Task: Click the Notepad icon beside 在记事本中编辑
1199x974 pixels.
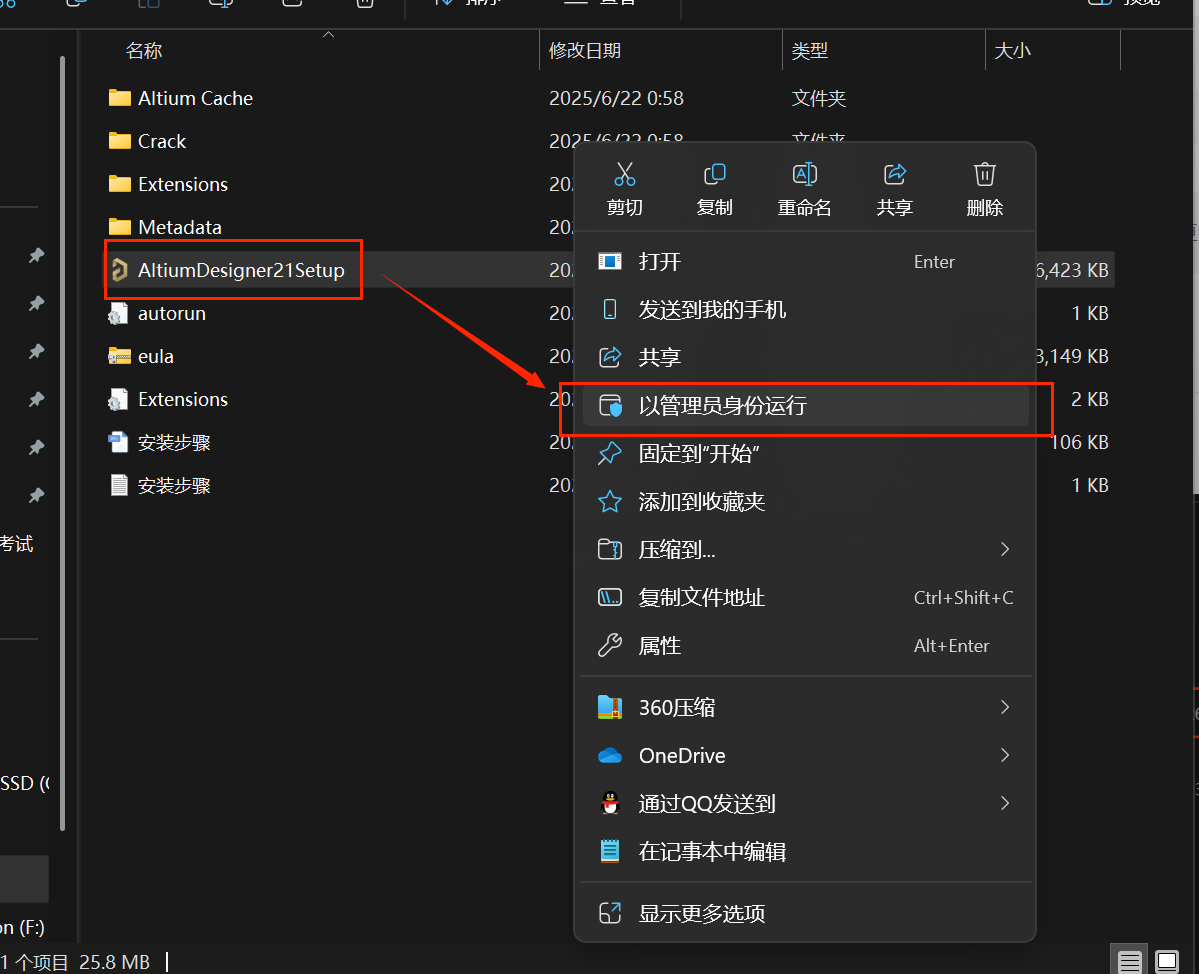Action: [609, 851]
